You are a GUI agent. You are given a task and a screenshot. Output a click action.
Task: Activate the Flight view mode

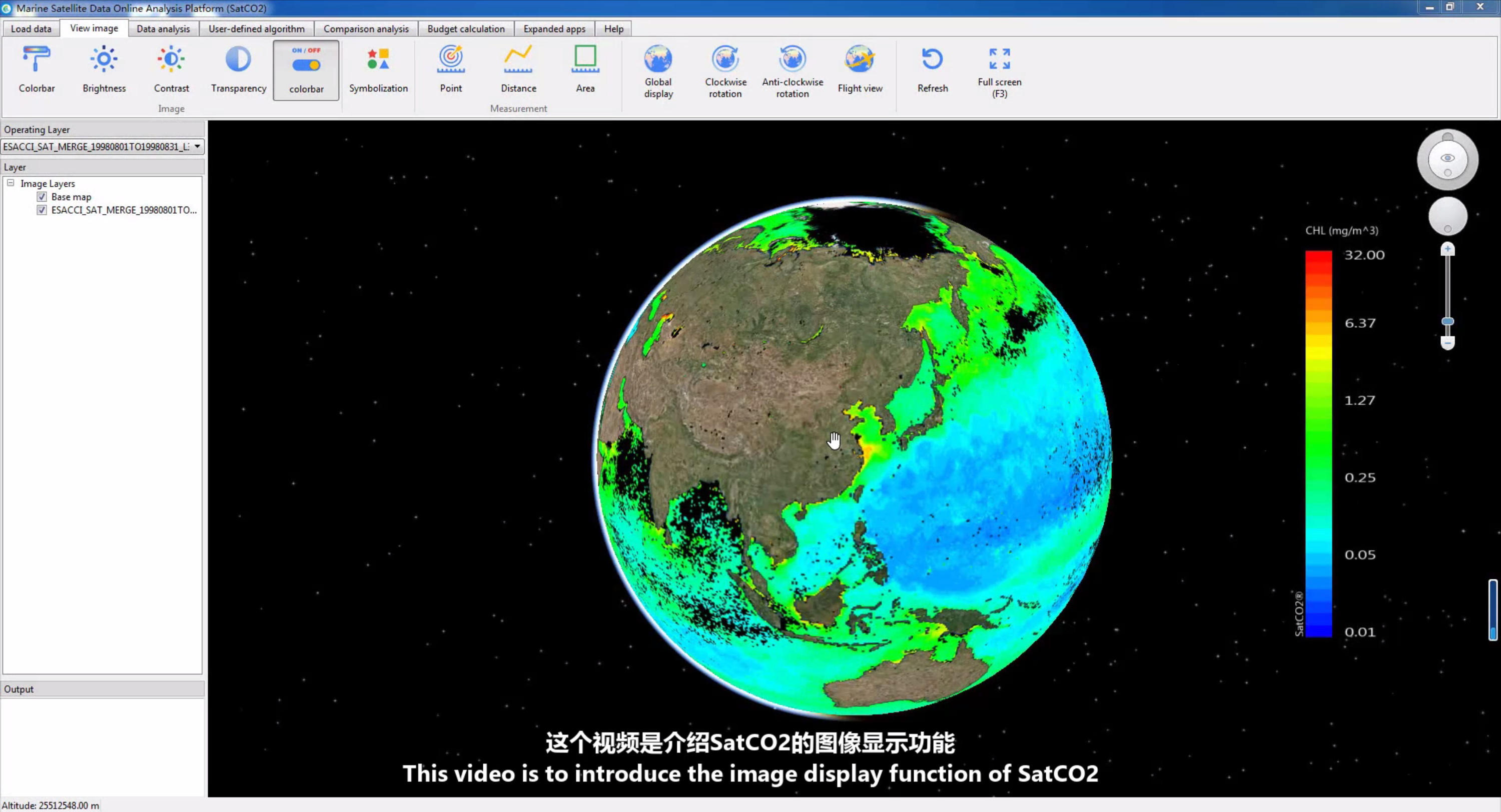(860, 70)
